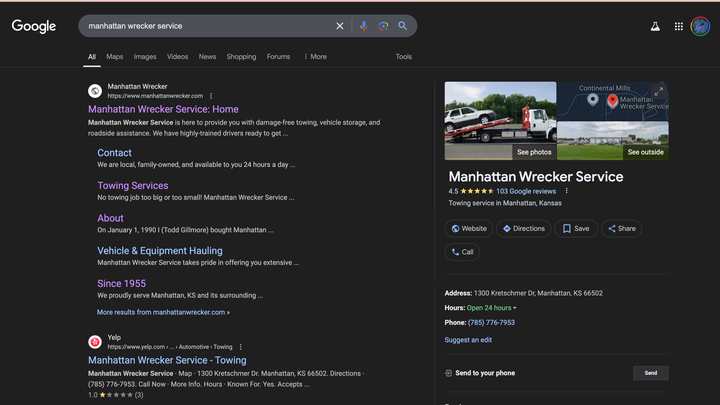Switch to the Images tab
720x405 pixels.
point(145,56)
